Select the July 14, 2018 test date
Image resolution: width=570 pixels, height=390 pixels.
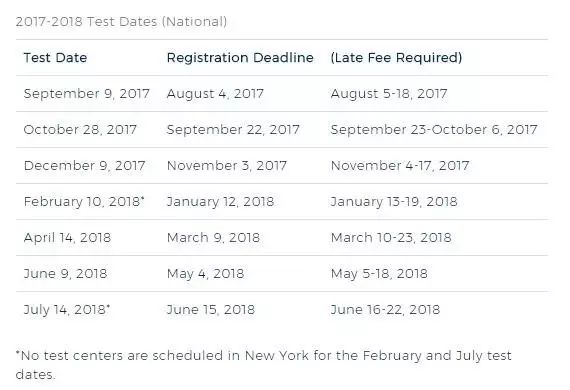click(x=67, y=310)
